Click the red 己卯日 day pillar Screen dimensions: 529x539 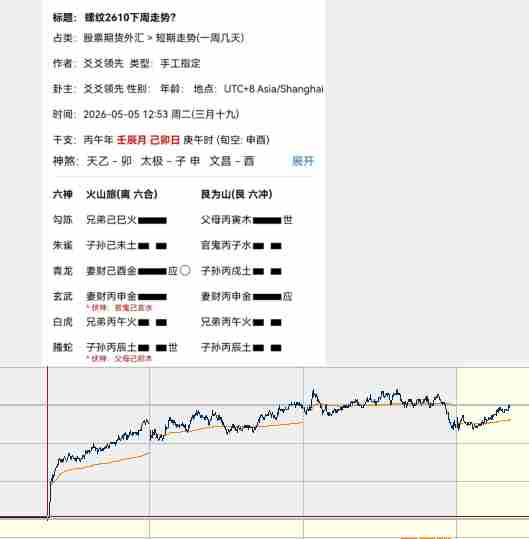[x=165, y=140]
